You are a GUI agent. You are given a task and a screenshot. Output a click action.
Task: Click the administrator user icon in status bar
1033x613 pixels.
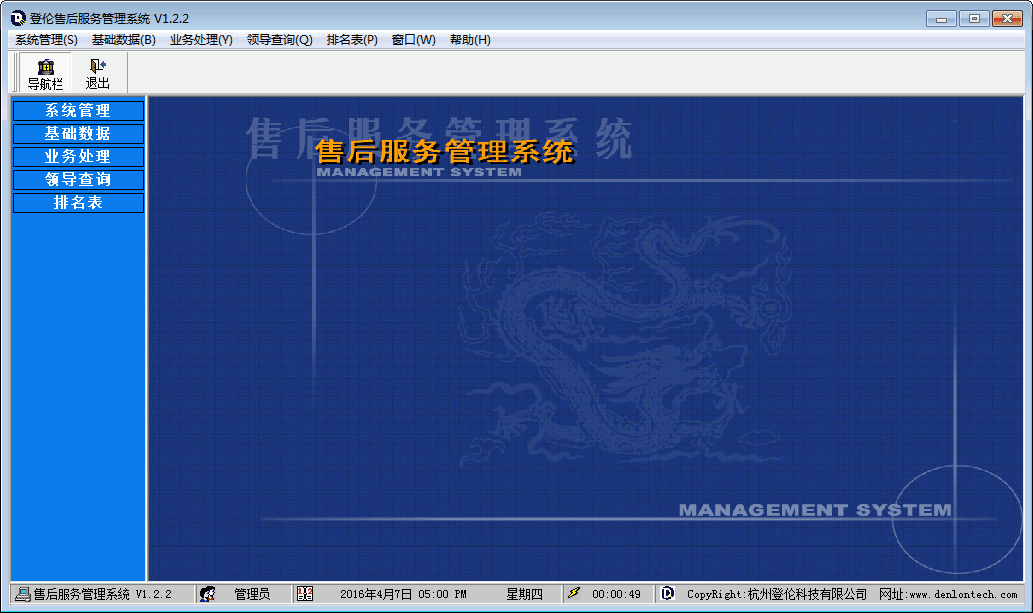208,594
